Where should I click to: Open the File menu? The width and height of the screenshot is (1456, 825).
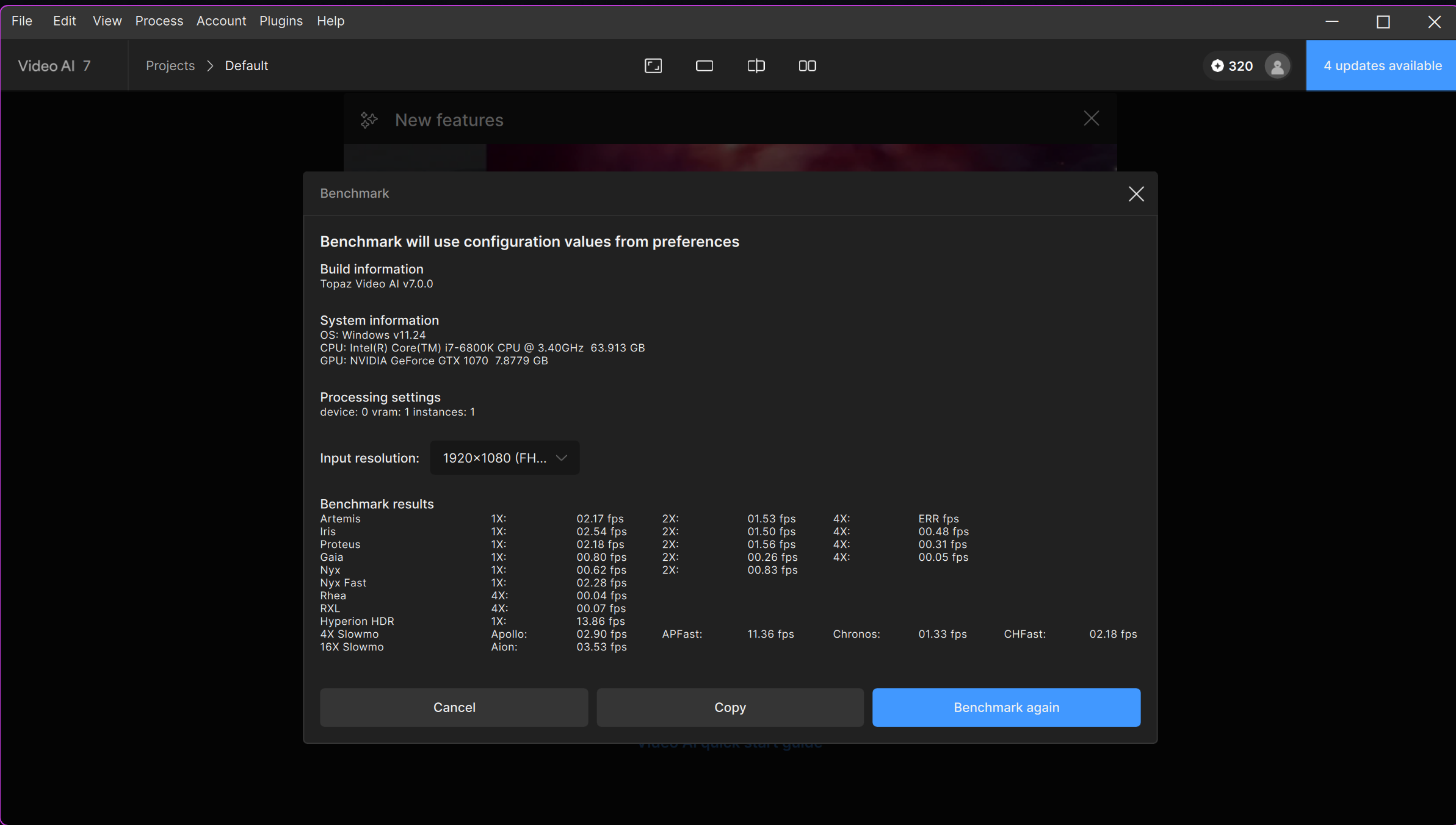22,21
